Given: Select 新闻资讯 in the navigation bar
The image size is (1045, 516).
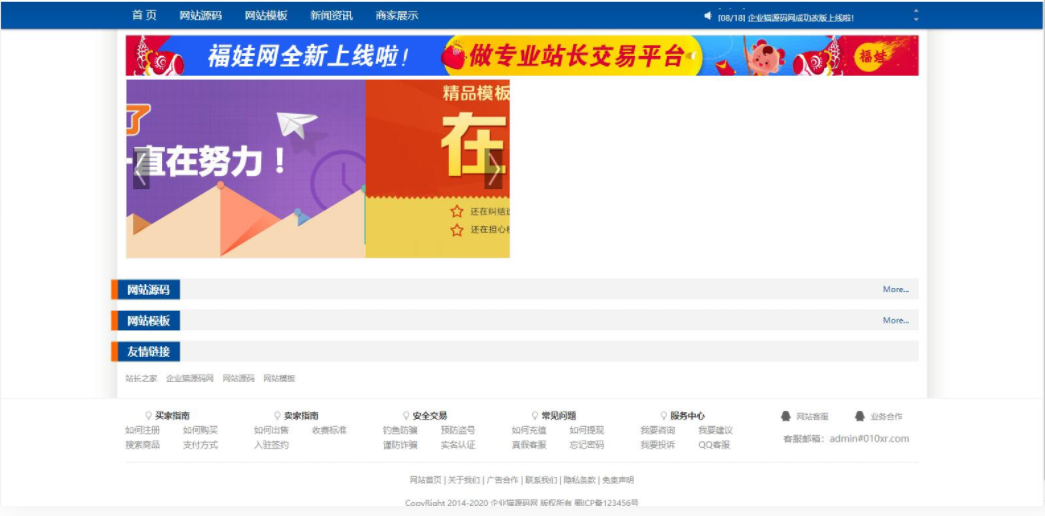Looking at the screenshot, I should tap(331, 16).
